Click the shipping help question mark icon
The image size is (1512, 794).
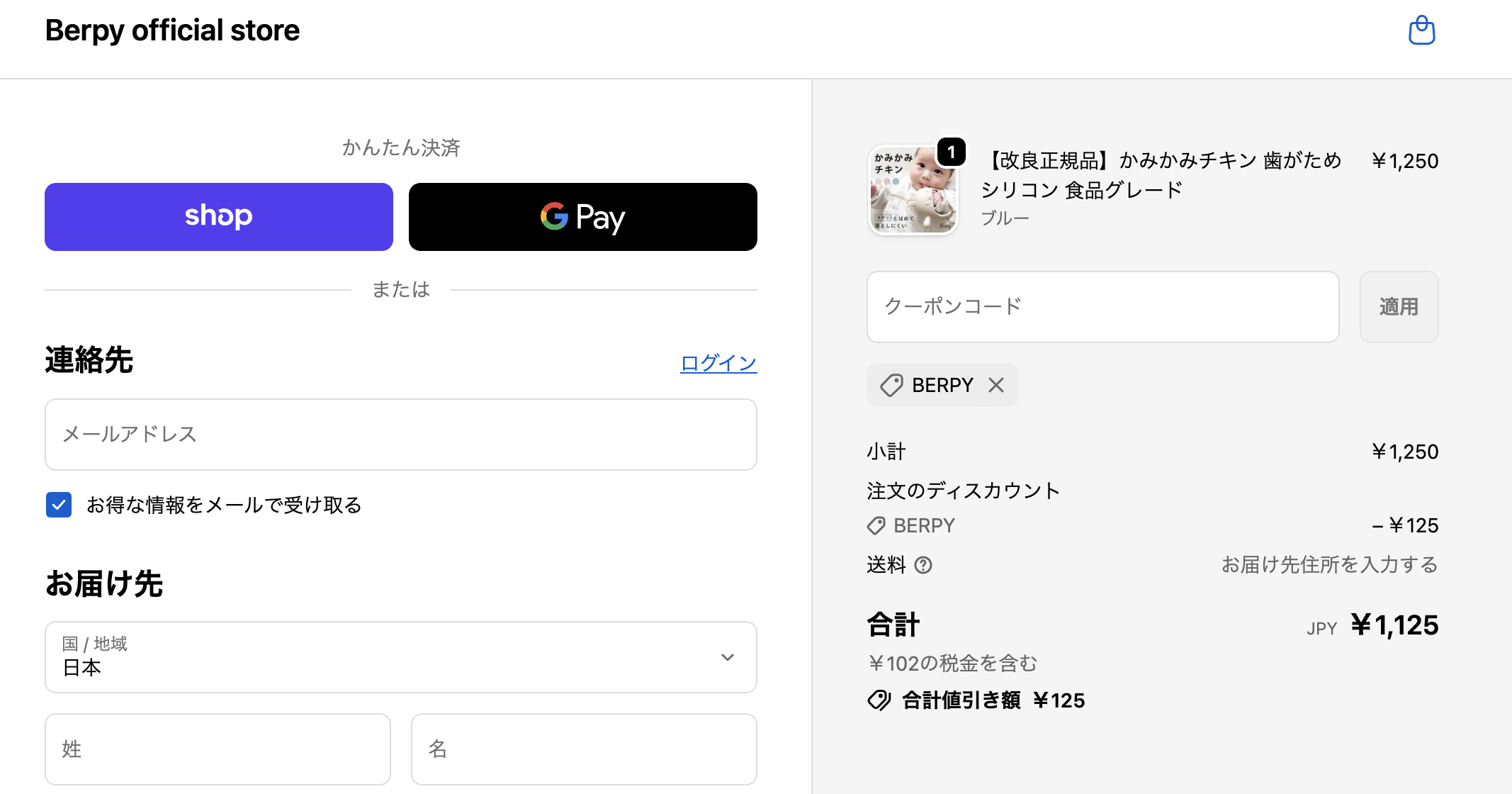(923, 565)
